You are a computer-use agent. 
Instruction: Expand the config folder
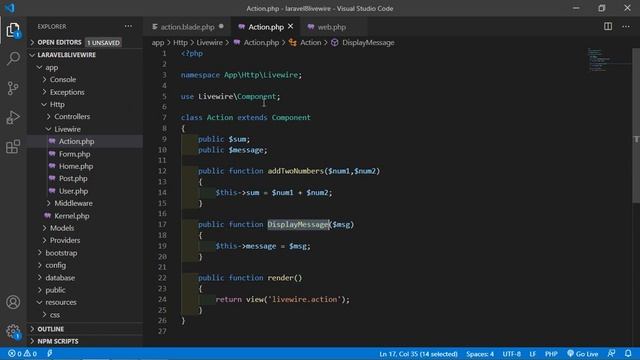point(56,265)
